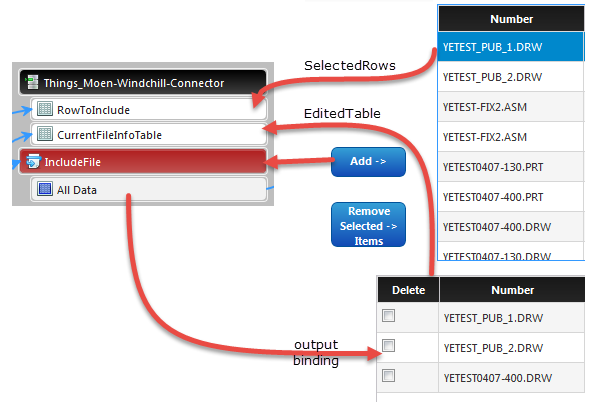
Task: Tick Delete checkbox for YETEST0407-400.DRW
Action: [389, 375]
